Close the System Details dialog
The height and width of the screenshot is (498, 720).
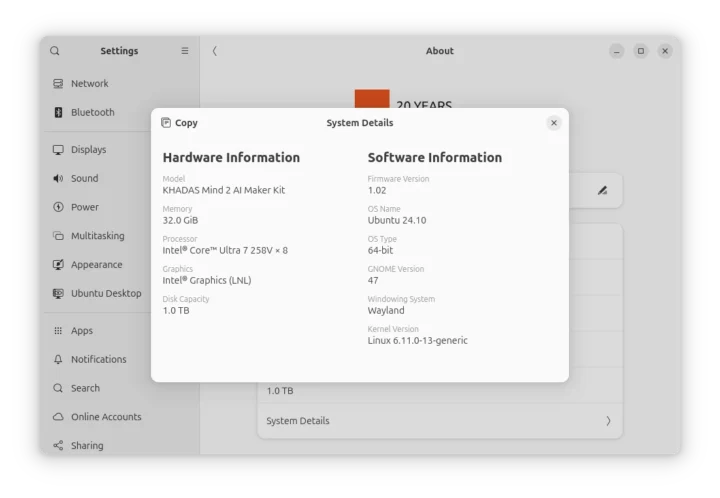[554, 123]
